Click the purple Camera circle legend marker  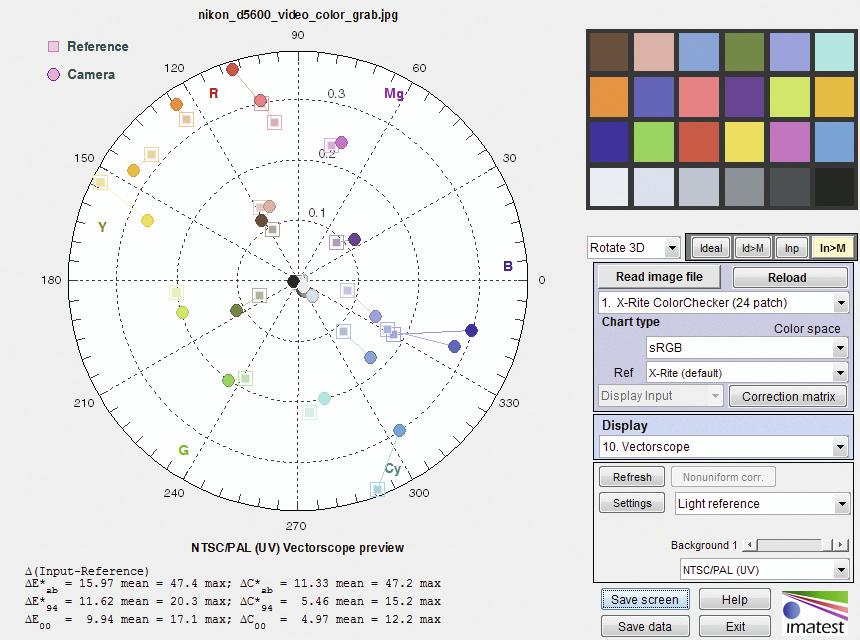54,74
